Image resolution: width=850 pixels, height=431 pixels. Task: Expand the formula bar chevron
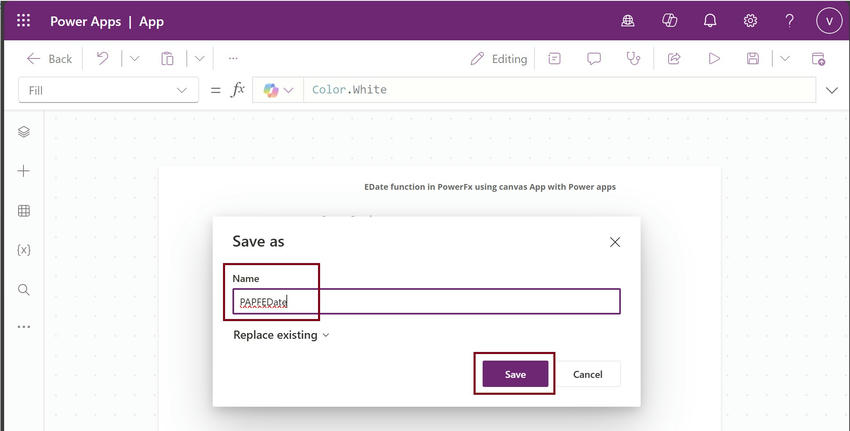tap(832, 91)
